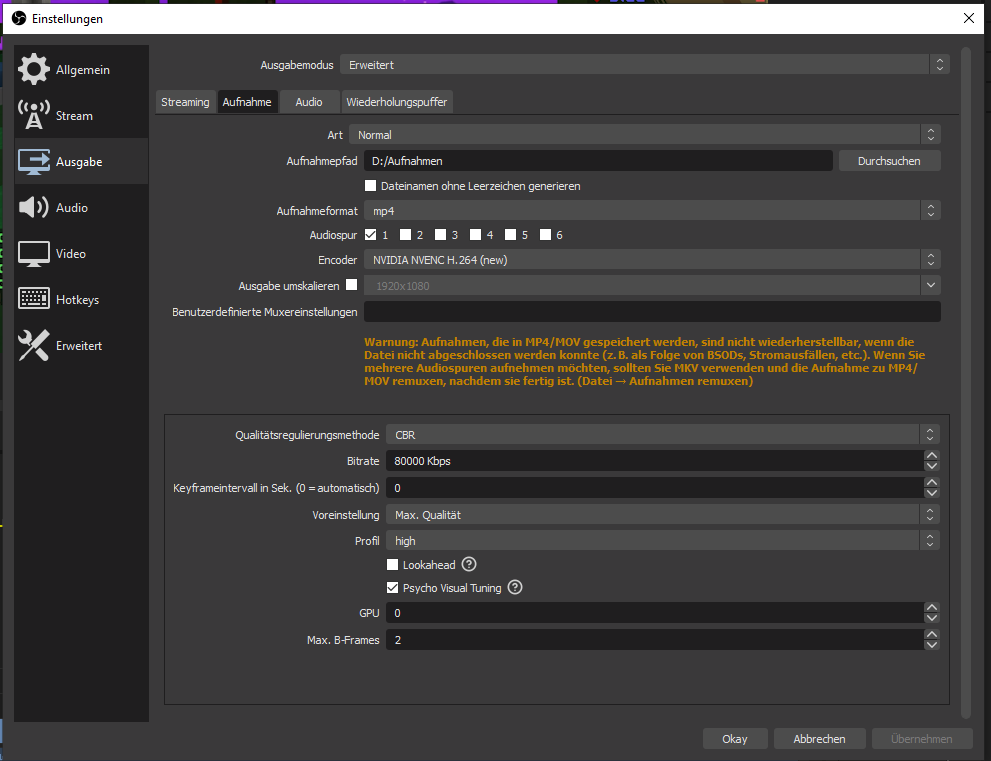Screen dimensions: 991x761
Task: Open Hotkeys keyboard icon section
Action: pos(34,300)
